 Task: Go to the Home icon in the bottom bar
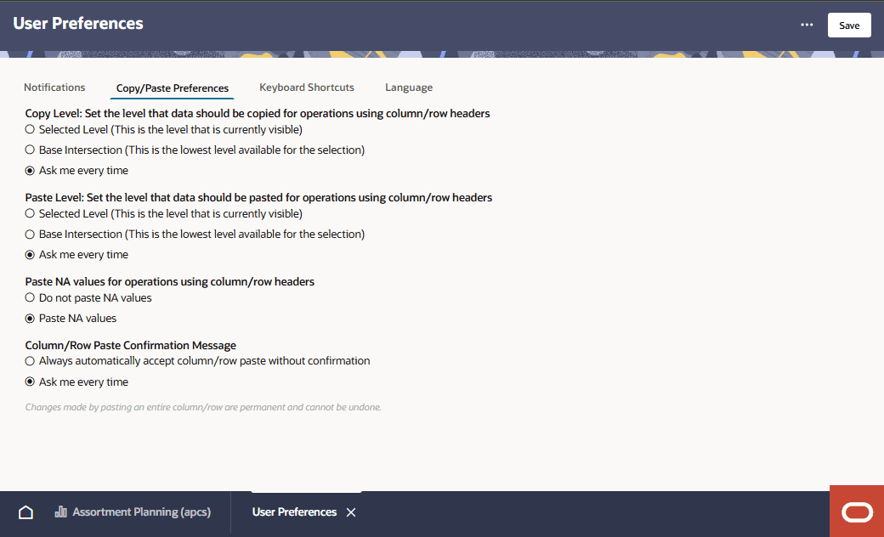point(26,512)
